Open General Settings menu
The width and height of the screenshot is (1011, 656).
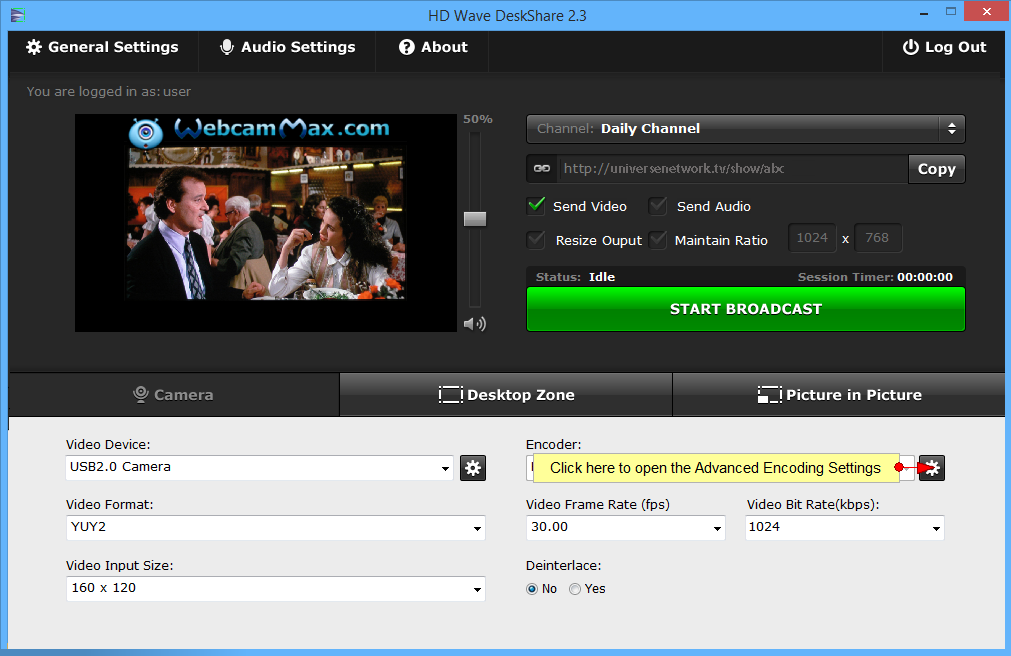(x=102, y=47)
